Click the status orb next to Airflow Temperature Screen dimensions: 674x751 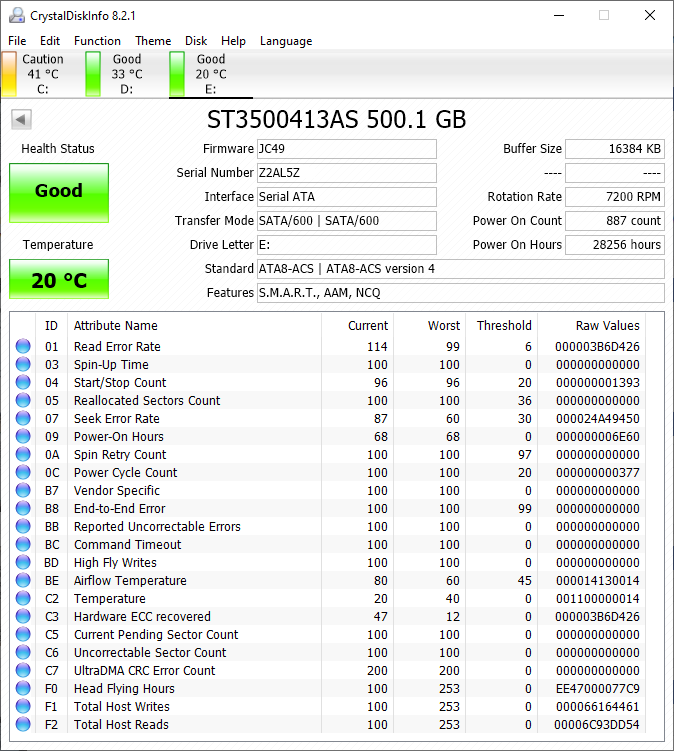coord(23,581)
